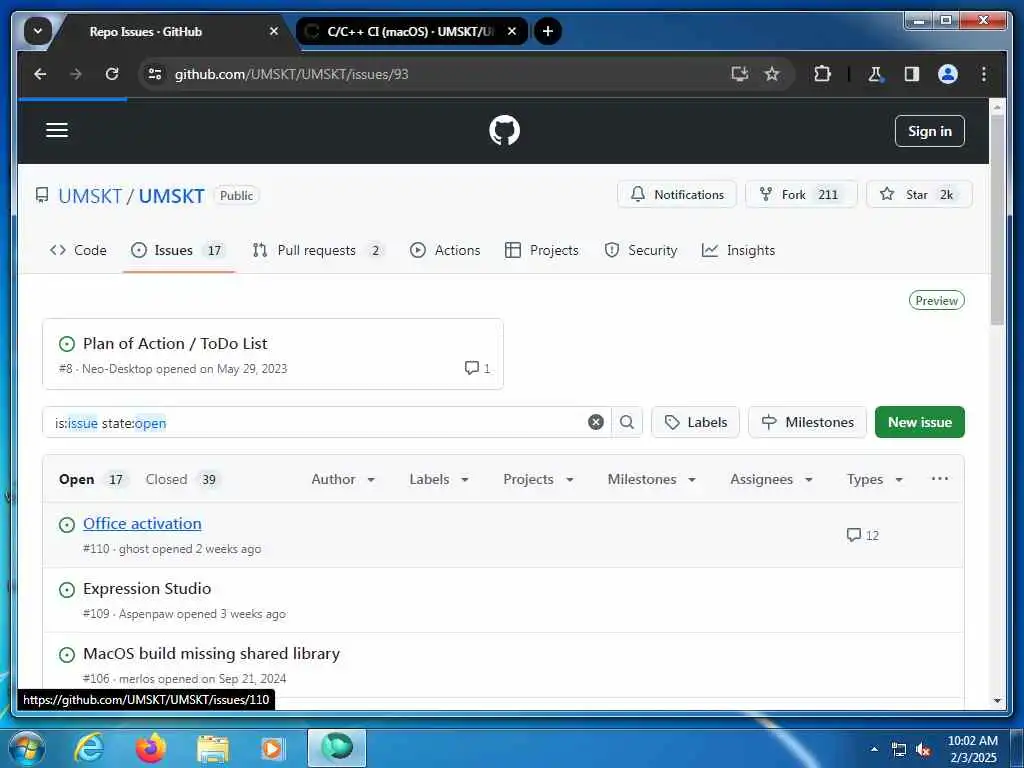Open the browser extensions puzzle icon
The image size is (1024, 768).
click(822, 74)
